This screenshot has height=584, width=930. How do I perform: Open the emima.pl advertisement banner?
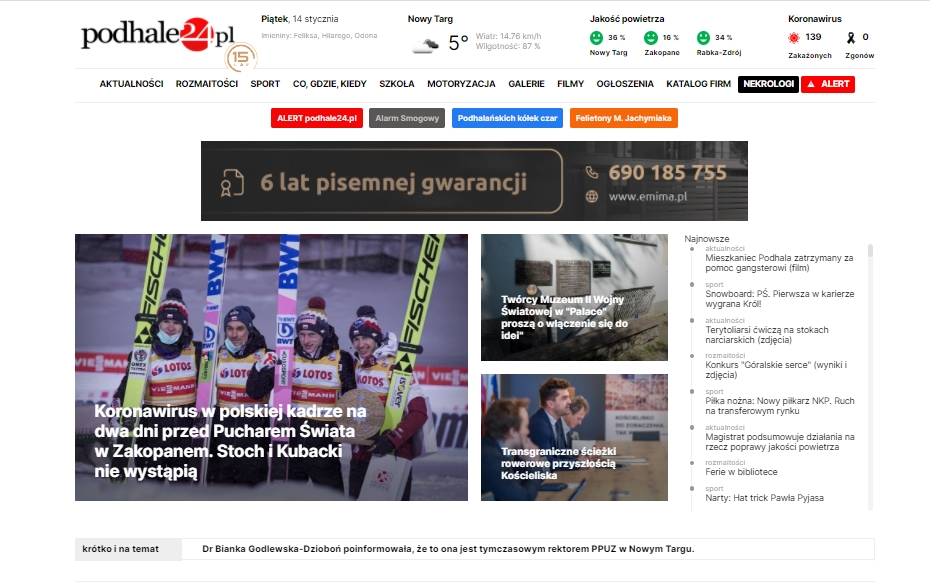pos(474,181)
